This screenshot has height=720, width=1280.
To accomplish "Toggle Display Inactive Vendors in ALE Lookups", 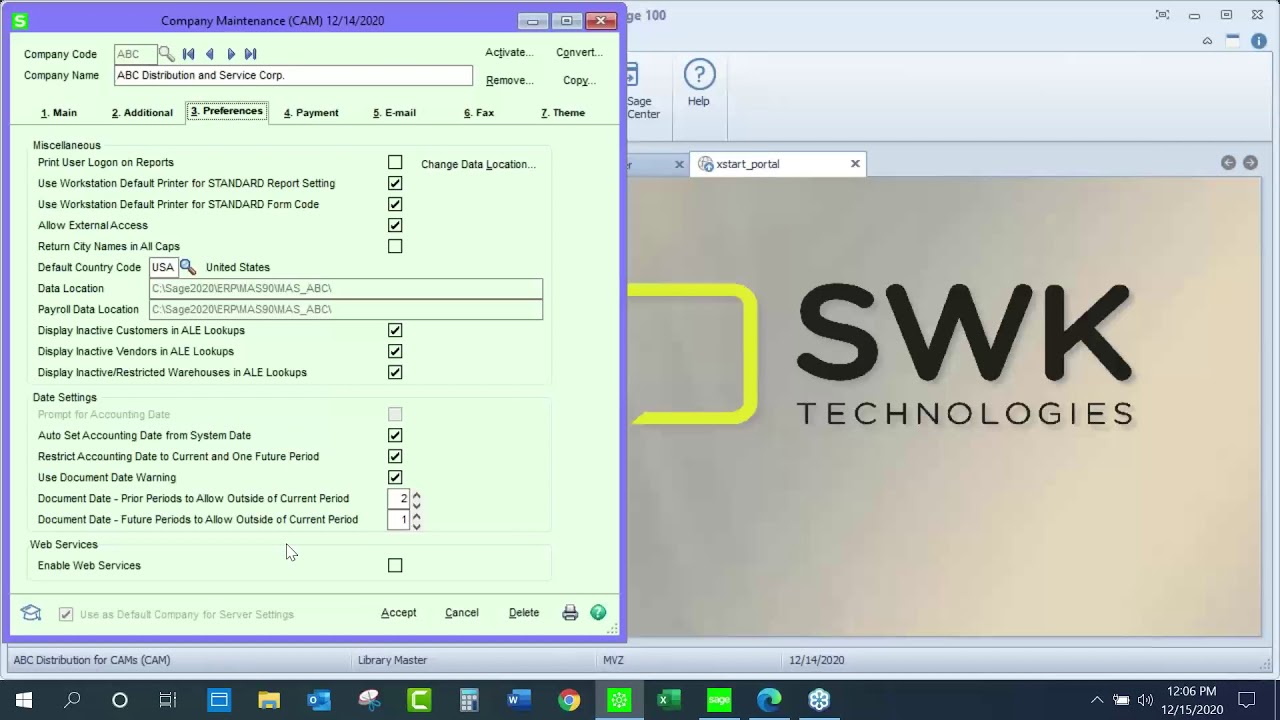I will click(395, 351).
